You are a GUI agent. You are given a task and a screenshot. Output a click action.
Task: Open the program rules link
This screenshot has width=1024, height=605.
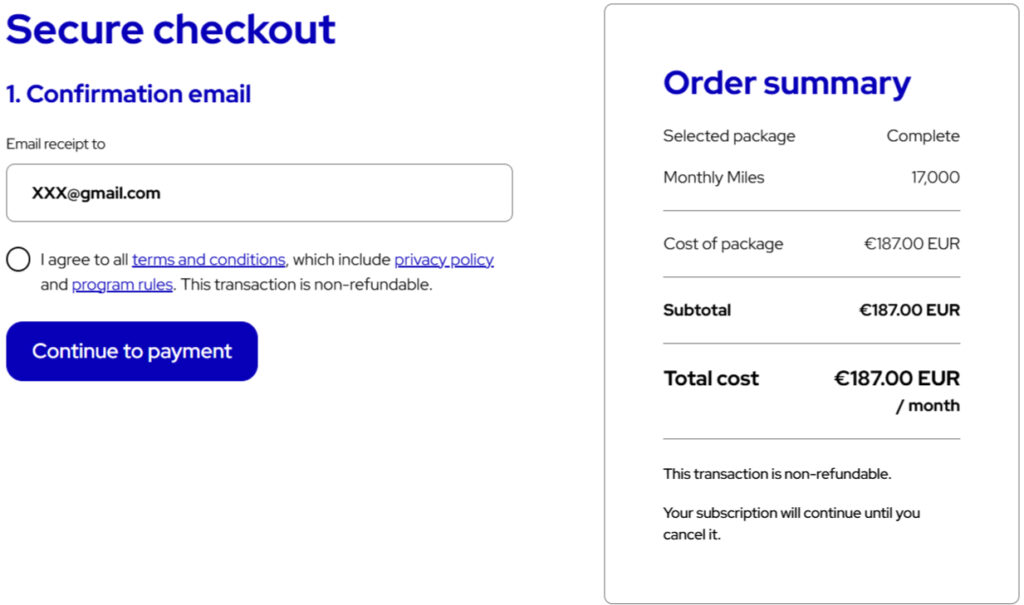pyautogui.click(x=122, y=285)
